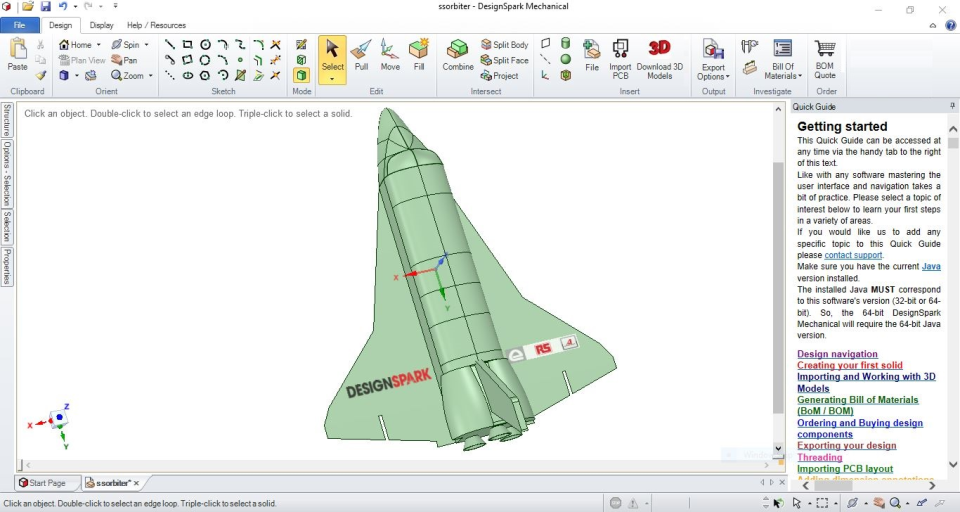Switch to 3D Mode highlighted icon
Image resolution: width=960 pixels, height=512 pixels.
coord(301,75)
